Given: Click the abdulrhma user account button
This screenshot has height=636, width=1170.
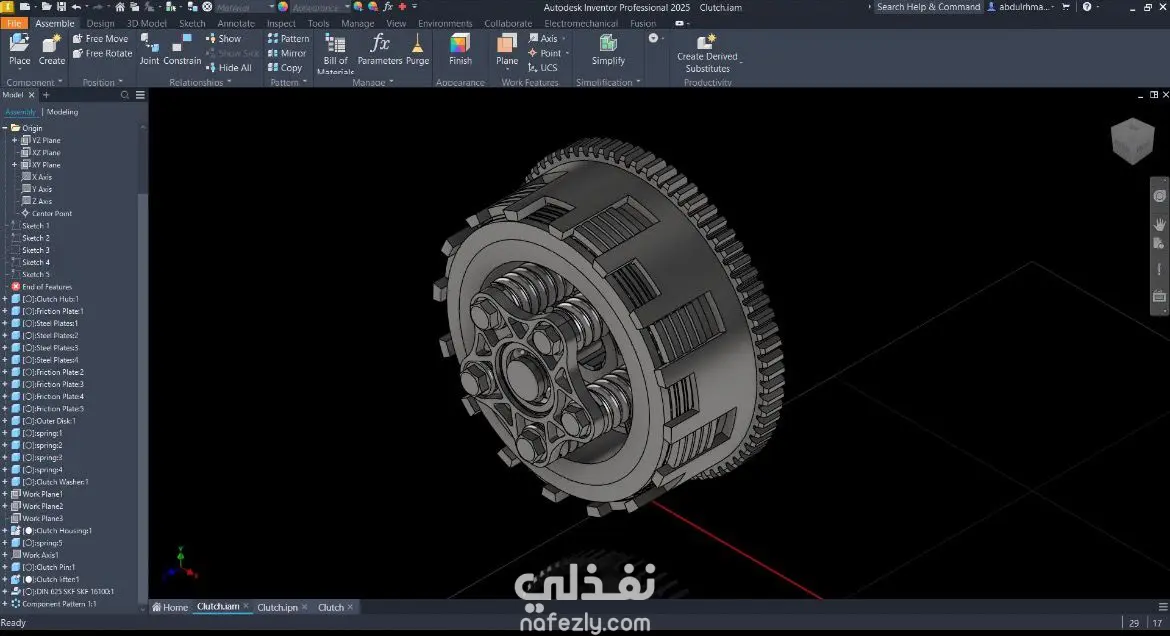Looking at the screenshot, I should (1021, 7).
